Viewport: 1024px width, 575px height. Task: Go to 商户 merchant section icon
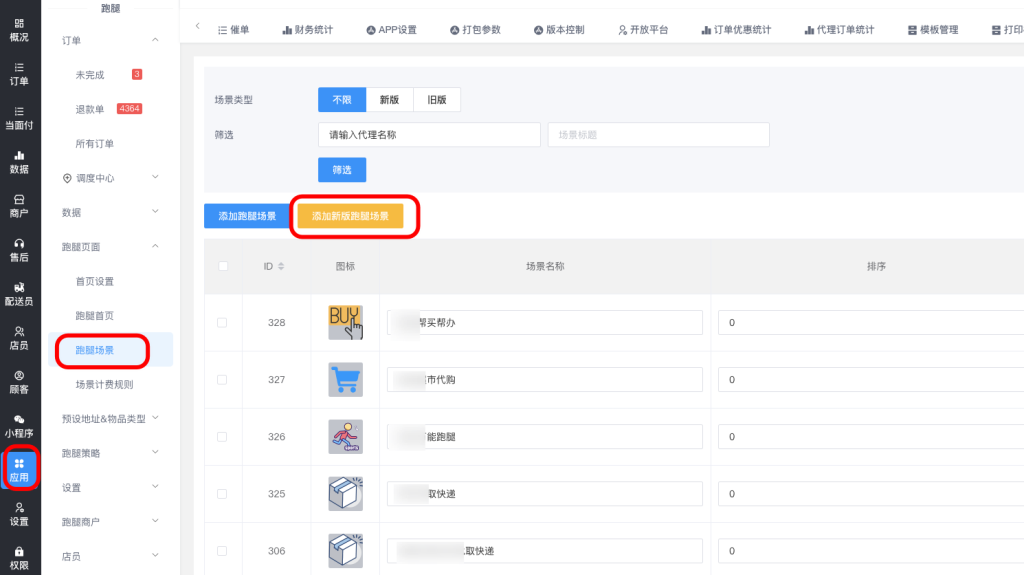(x=19, y=205)
